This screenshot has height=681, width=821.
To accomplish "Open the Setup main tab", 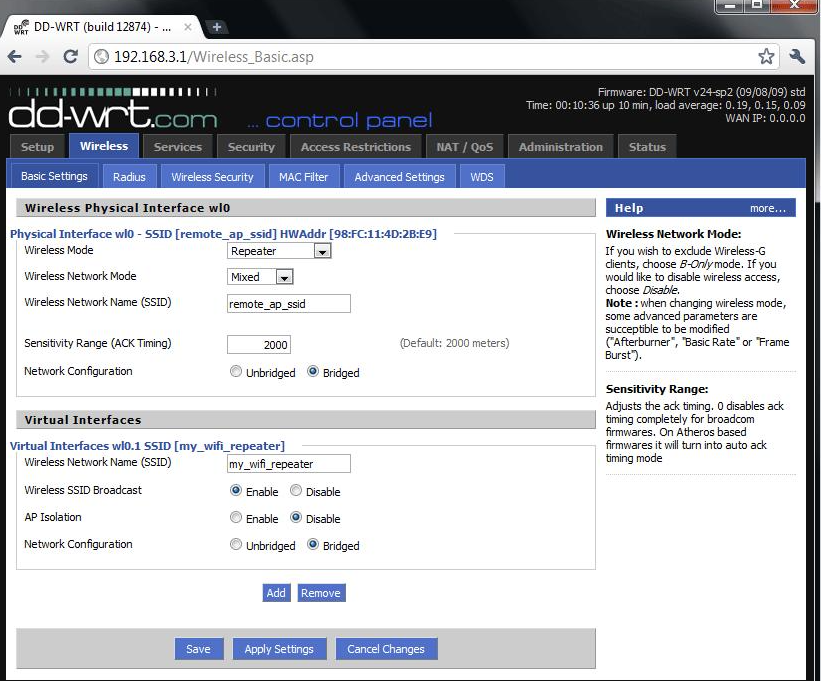I will 37,147.
